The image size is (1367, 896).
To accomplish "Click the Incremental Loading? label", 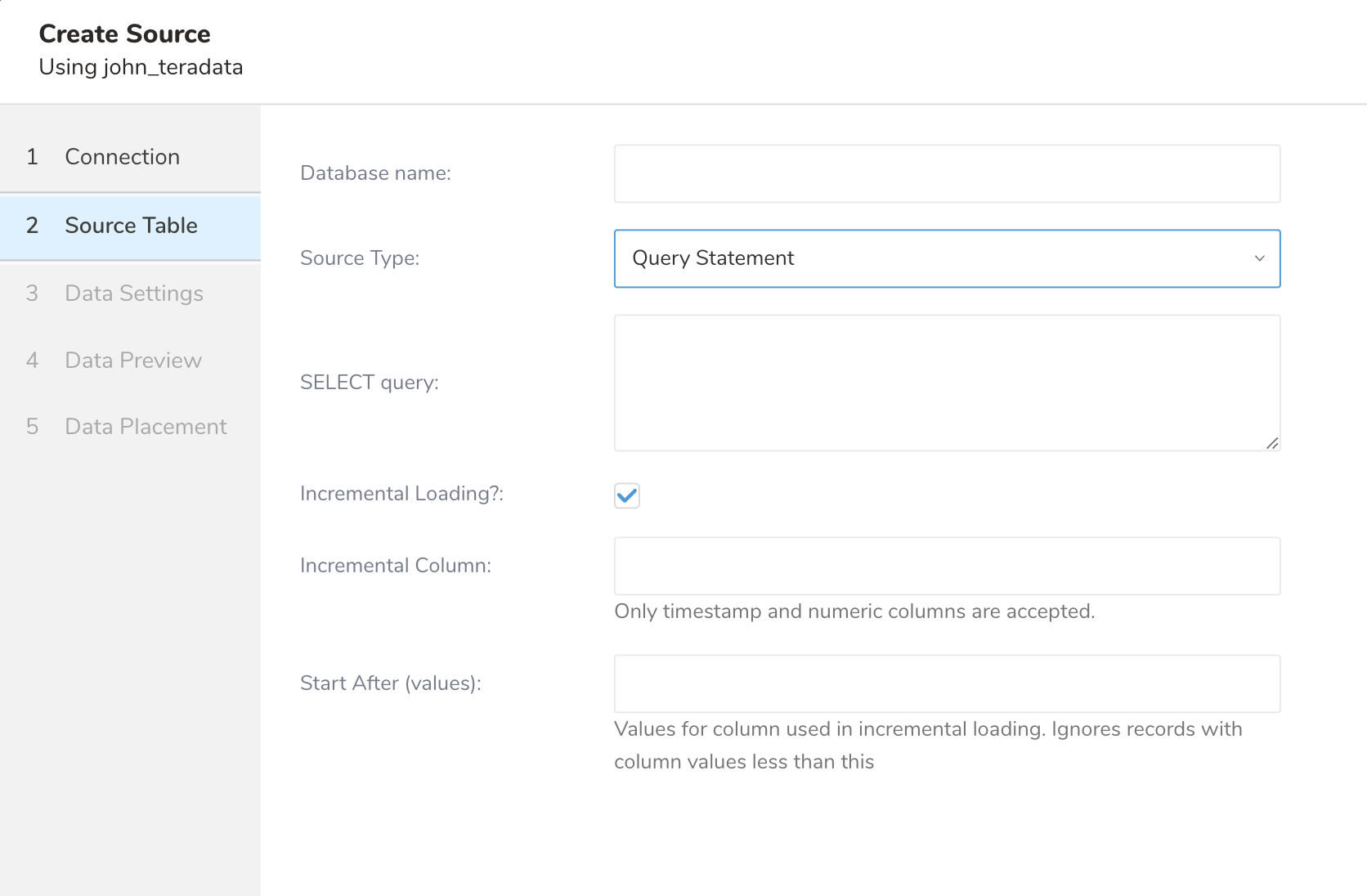I will 401,494.
